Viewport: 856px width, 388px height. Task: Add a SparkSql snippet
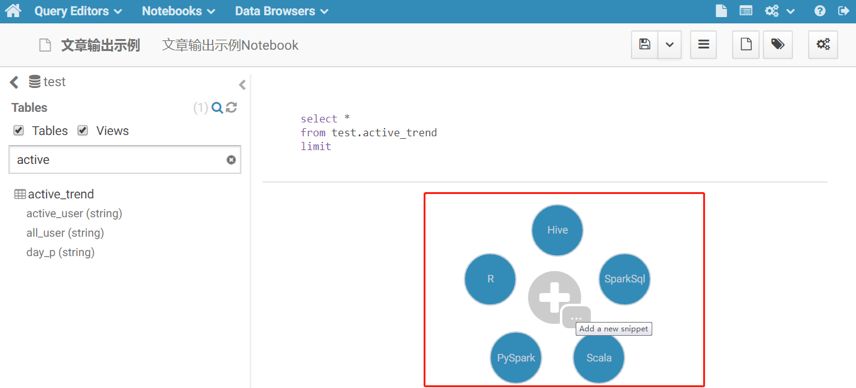tap(625, 279)
